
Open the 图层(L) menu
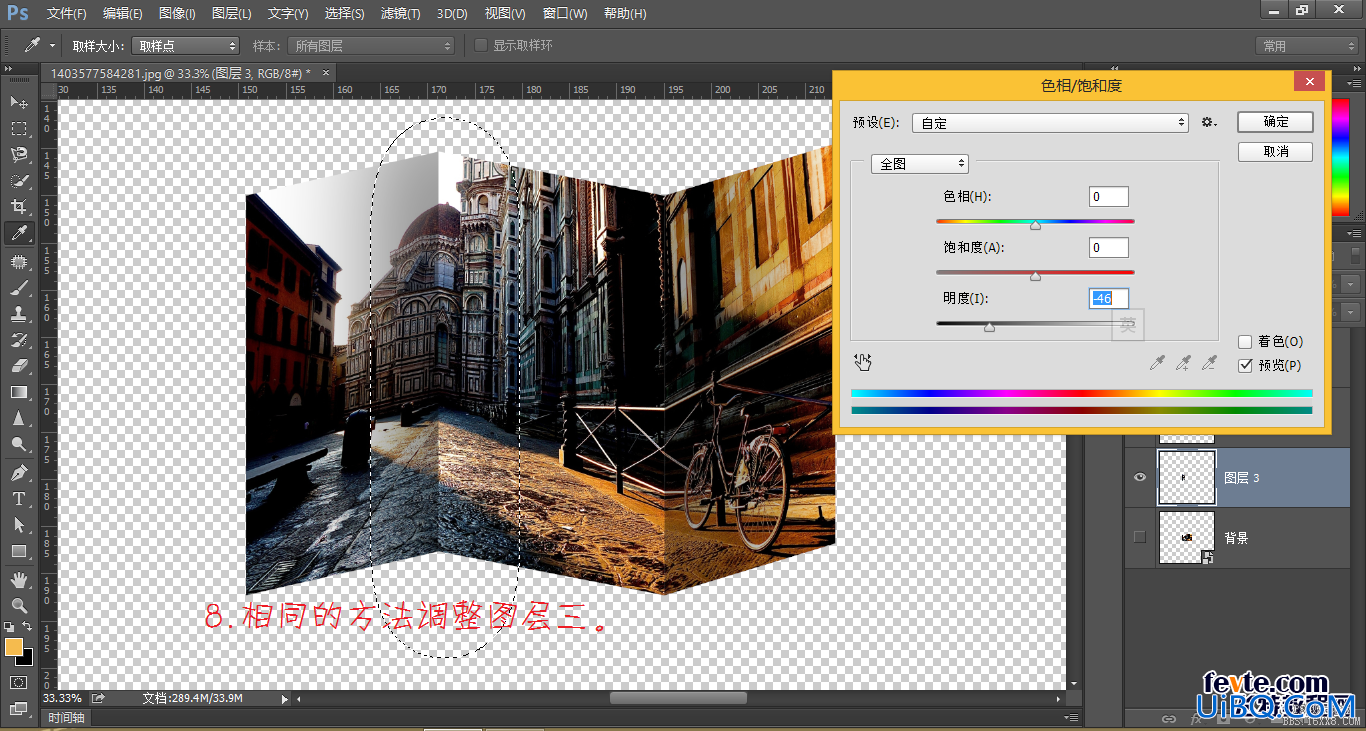point(232,14)
